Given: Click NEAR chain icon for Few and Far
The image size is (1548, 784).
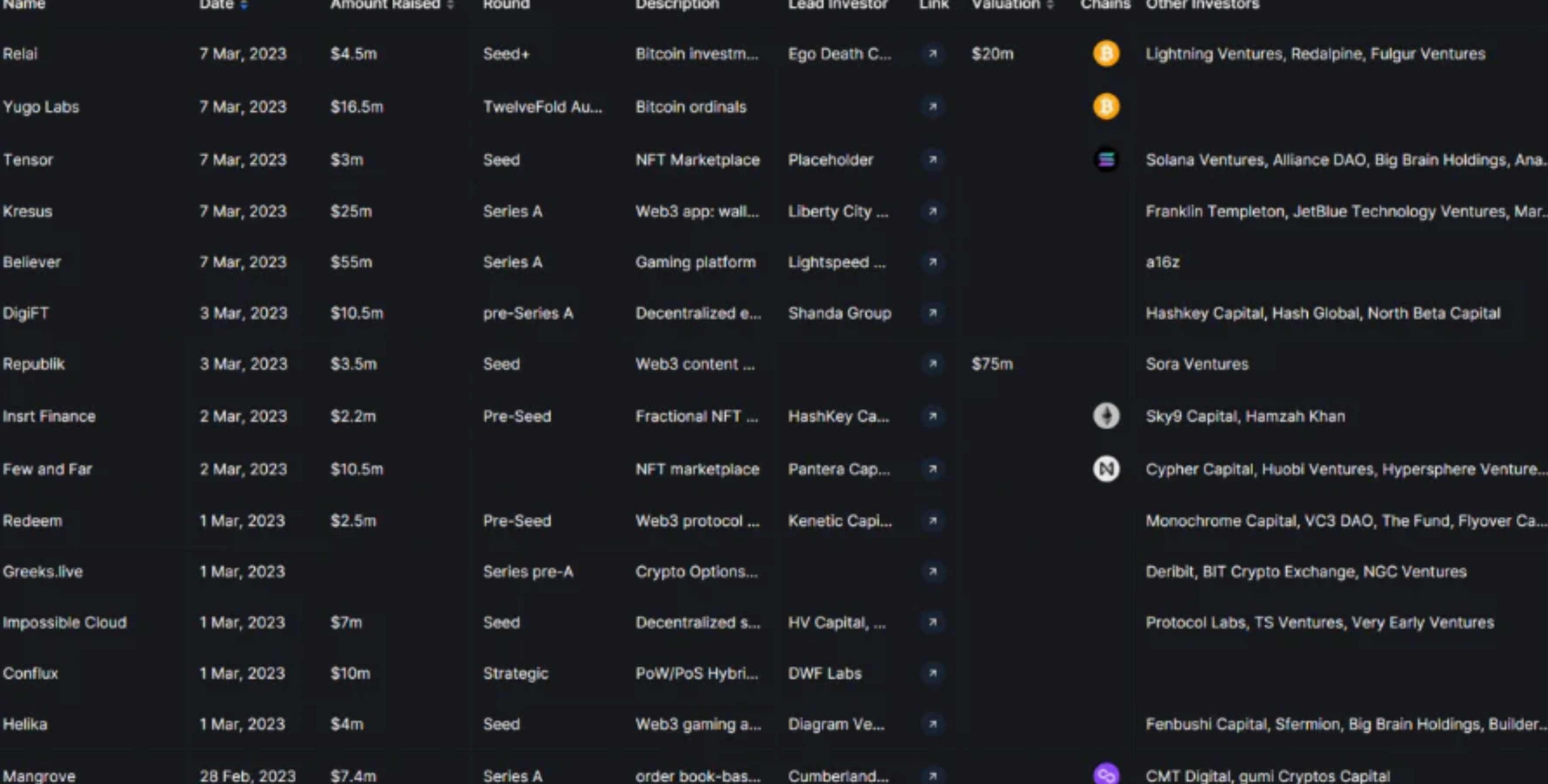Looking at the screenshot, I should [x=1106, y=469].
